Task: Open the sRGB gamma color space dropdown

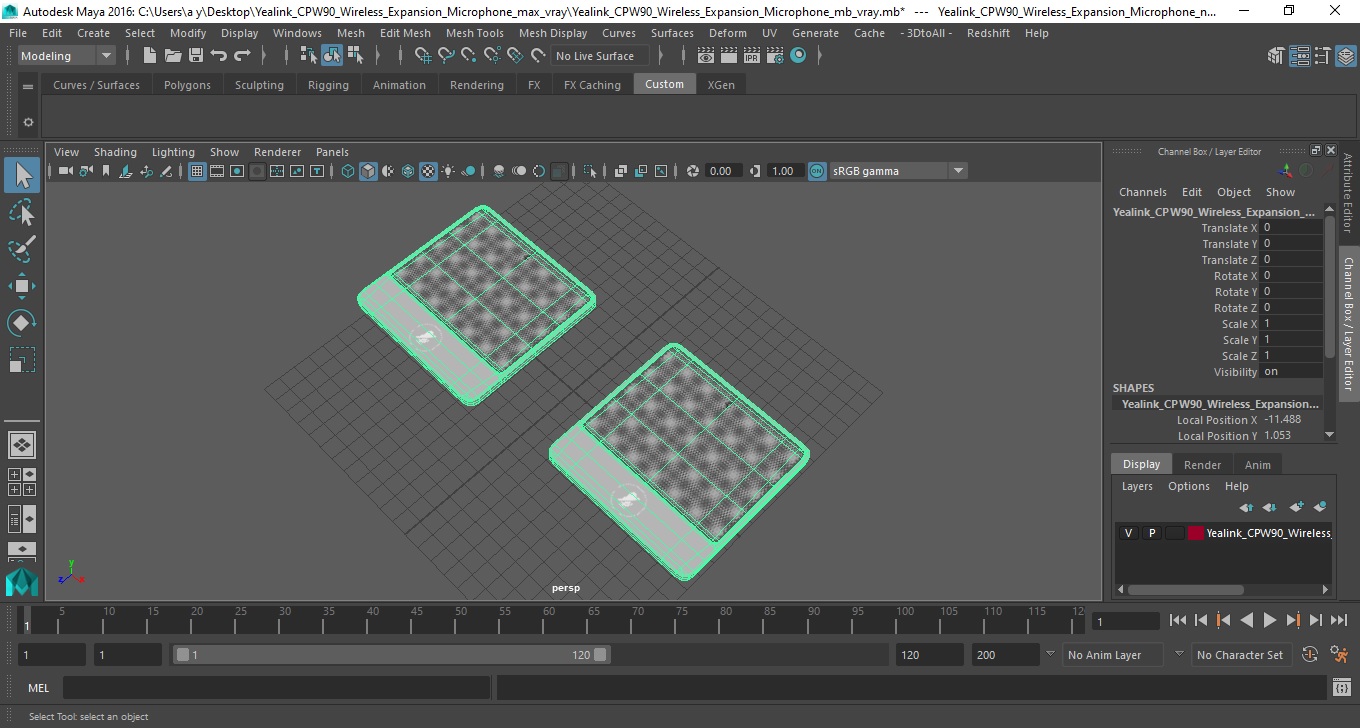Action: [x=898, y=171]
